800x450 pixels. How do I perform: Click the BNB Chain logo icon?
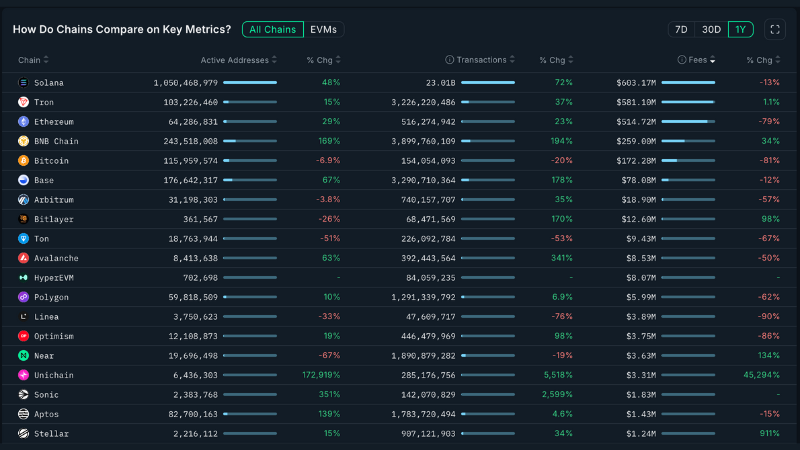[x=24, y=141]
